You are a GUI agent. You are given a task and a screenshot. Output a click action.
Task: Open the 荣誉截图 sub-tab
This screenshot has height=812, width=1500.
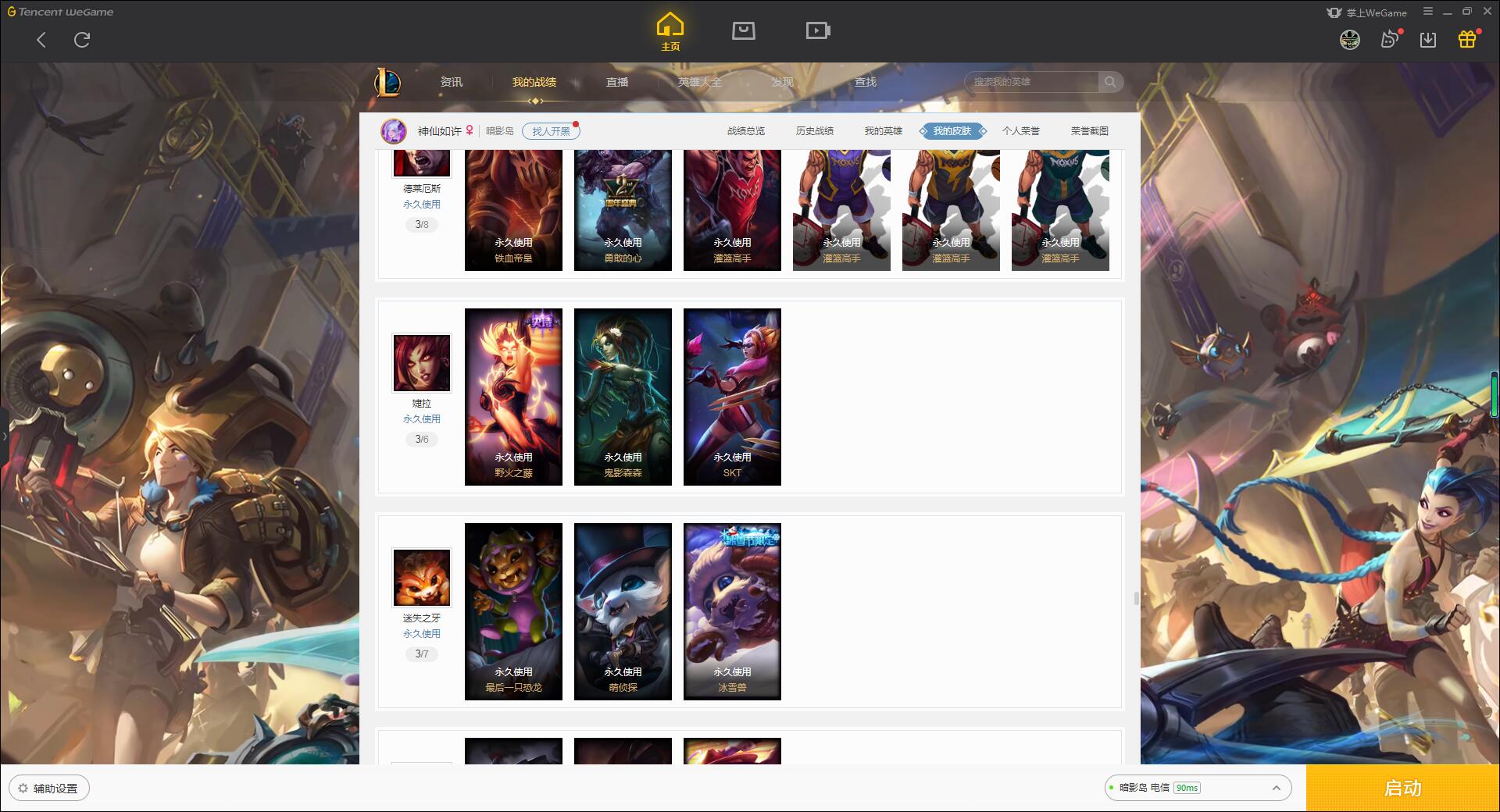[1090, 131]
